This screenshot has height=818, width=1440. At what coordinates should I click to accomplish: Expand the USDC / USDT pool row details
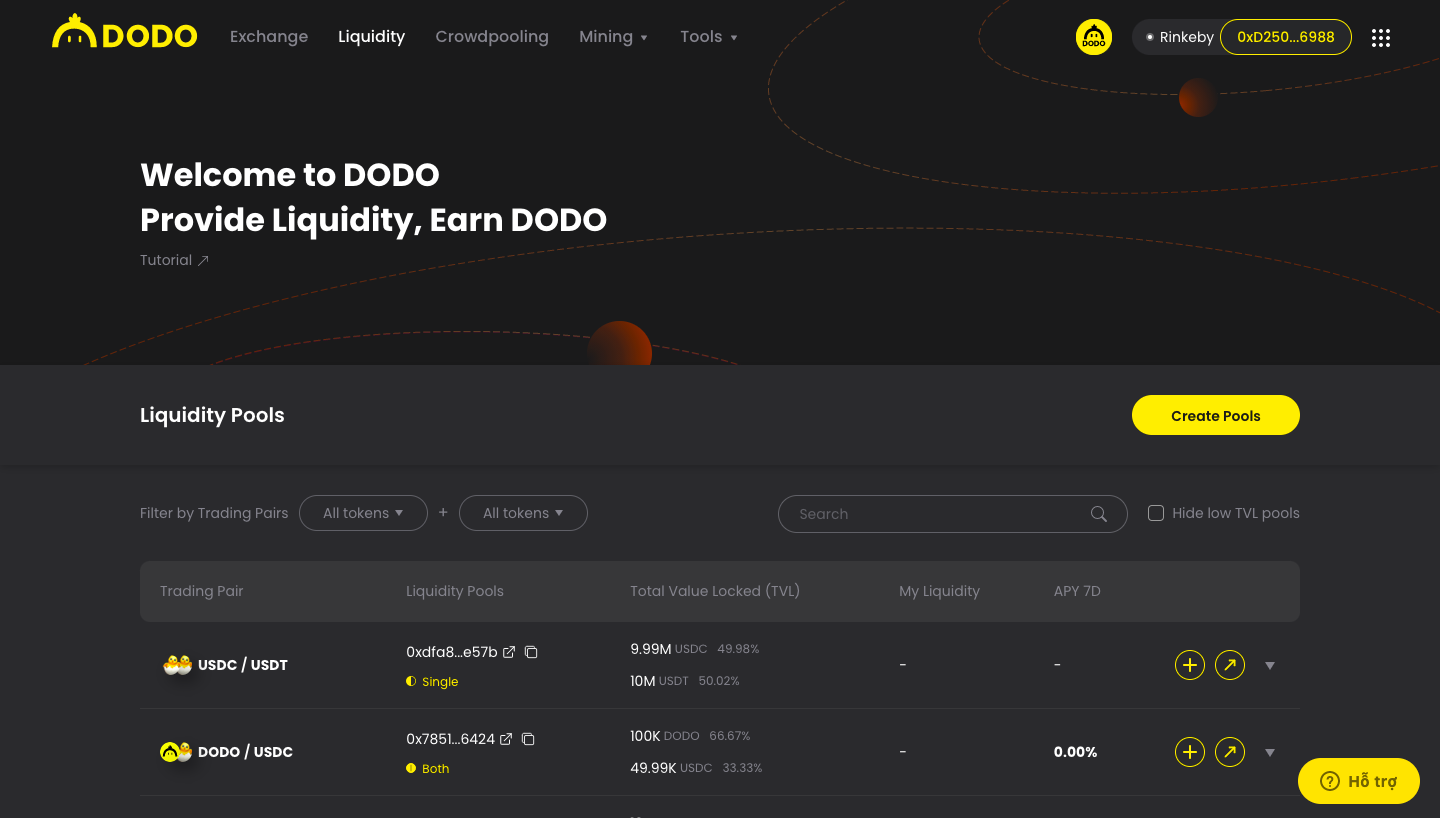coord(1270,665)
